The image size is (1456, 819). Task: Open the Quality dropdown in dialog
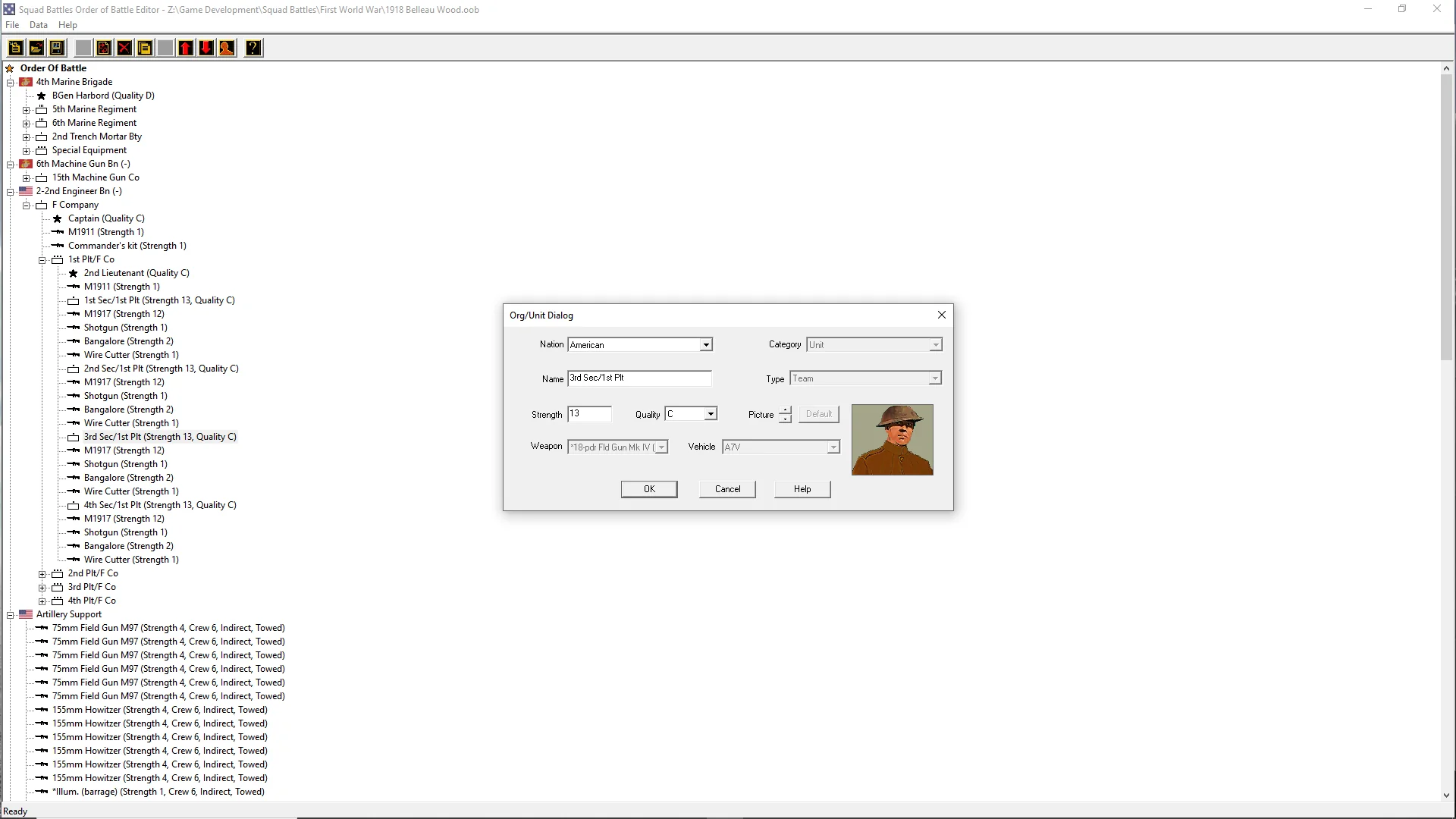click(710, 414)
